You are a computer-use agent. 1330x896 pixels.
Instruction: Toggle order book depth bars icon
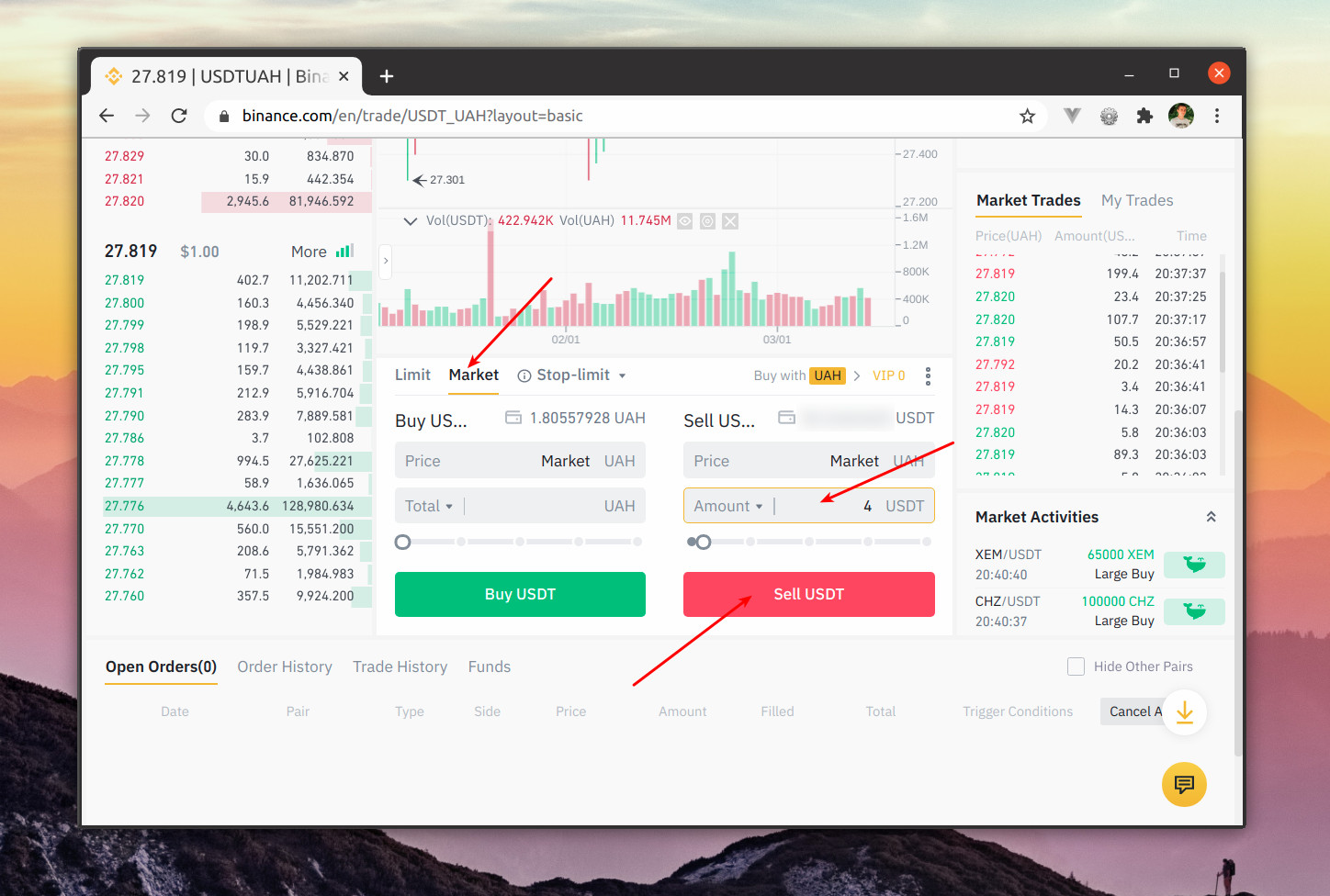click(344, 251)
